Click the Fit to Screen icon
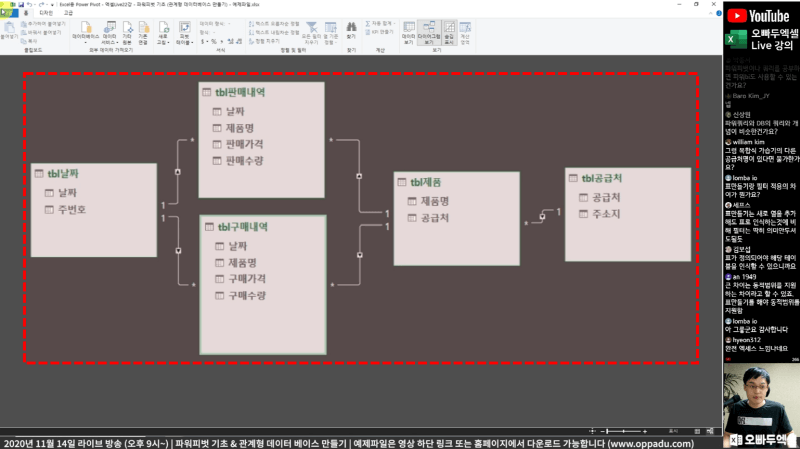 (x=592, y=432)
